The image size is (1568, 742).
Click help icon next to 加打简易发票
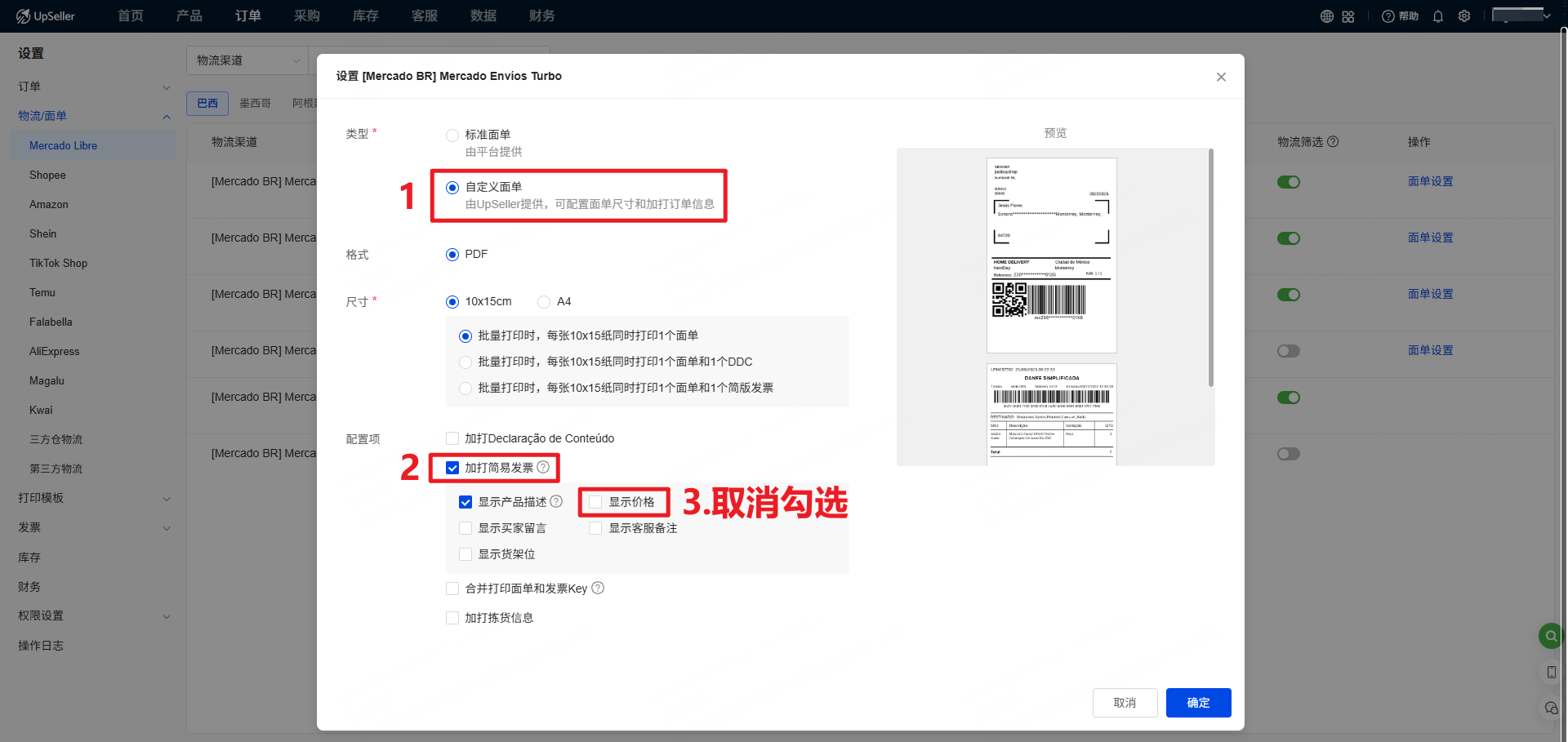pyautogui.click(x=543, y=468)
